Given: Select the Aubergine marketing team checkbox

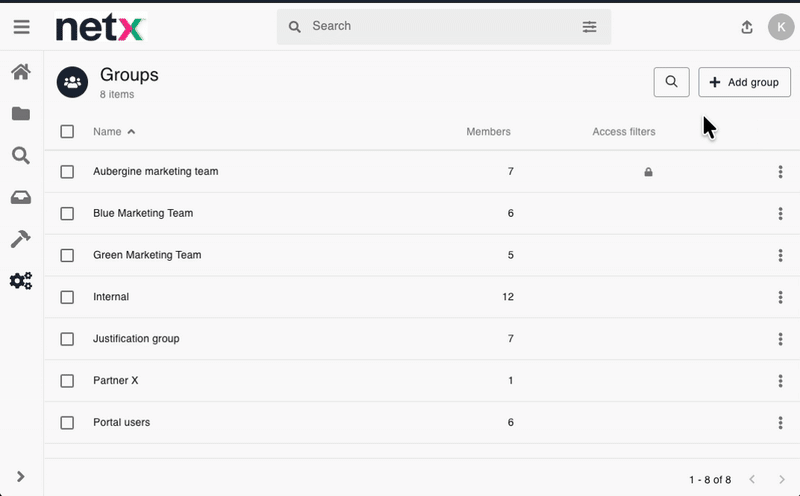Looking at the screenshot, I should pyautogui.click(x=67, y=172).
